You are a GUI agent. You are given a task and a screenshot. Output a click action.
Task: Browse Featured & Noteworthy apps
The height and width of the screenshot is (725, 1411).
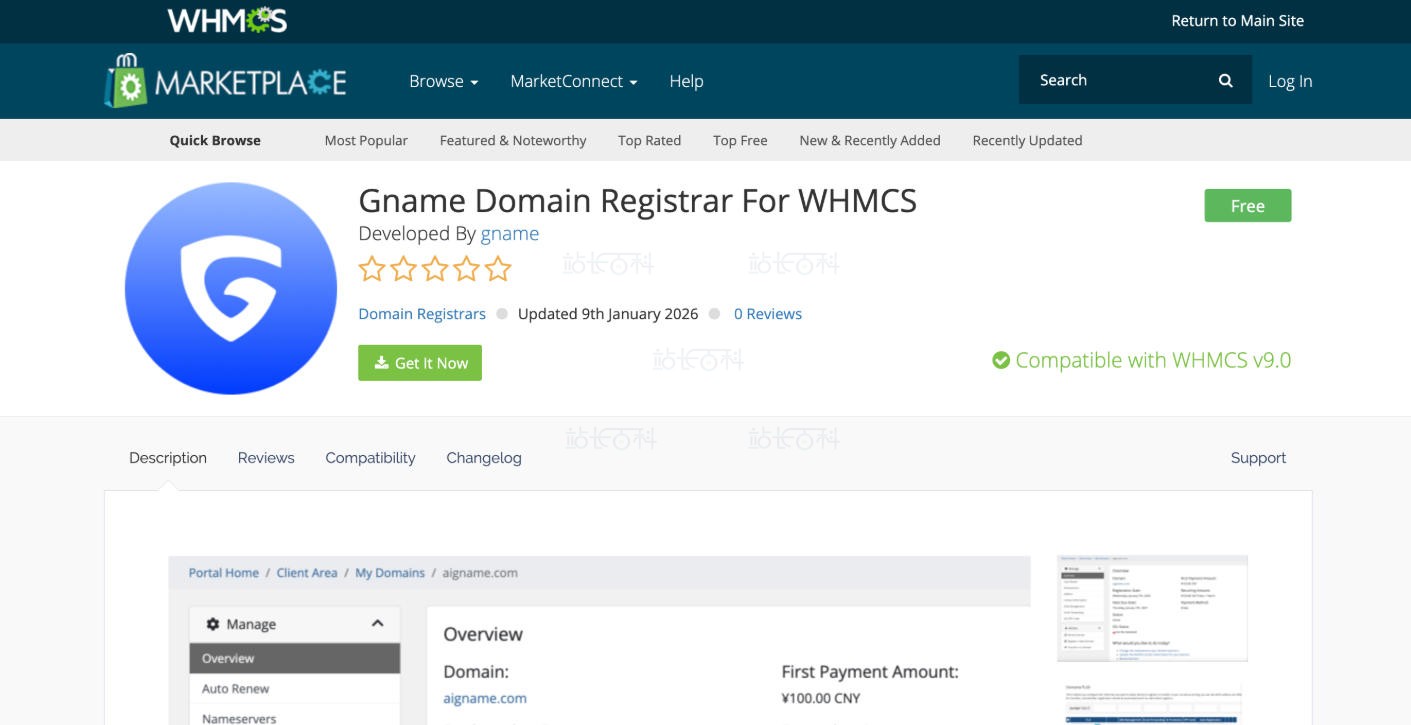(x=513, y=140)
